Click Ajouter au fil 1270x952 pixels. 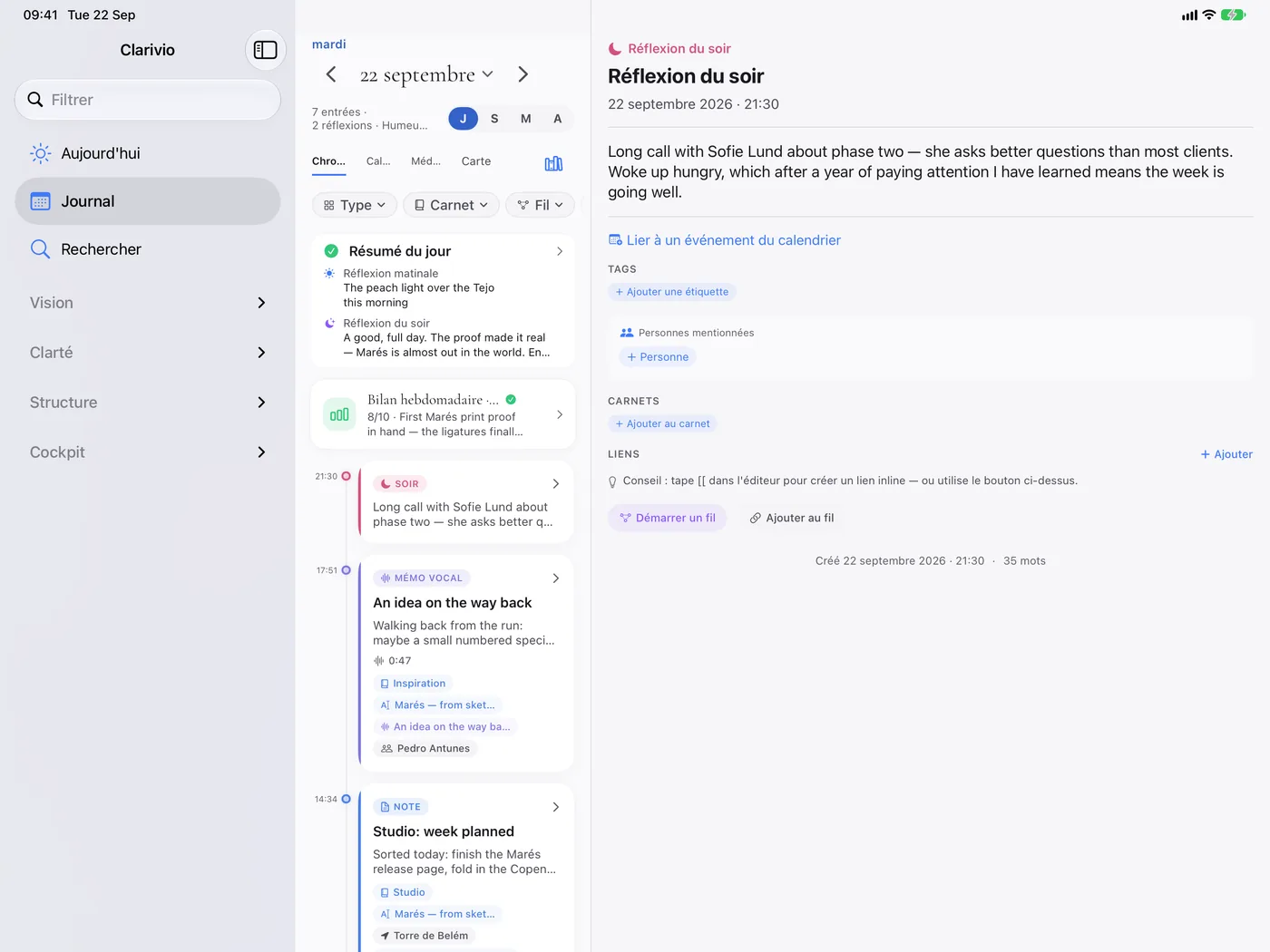click(x=792, y=518)
